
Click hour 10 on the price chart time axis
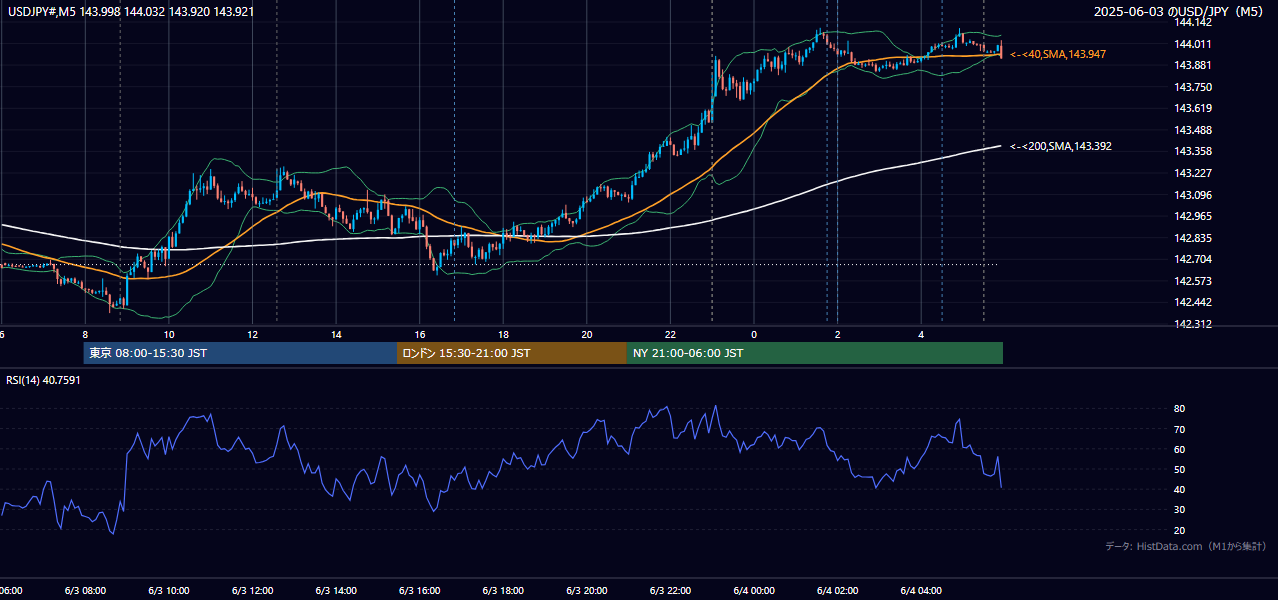(169, 335)
